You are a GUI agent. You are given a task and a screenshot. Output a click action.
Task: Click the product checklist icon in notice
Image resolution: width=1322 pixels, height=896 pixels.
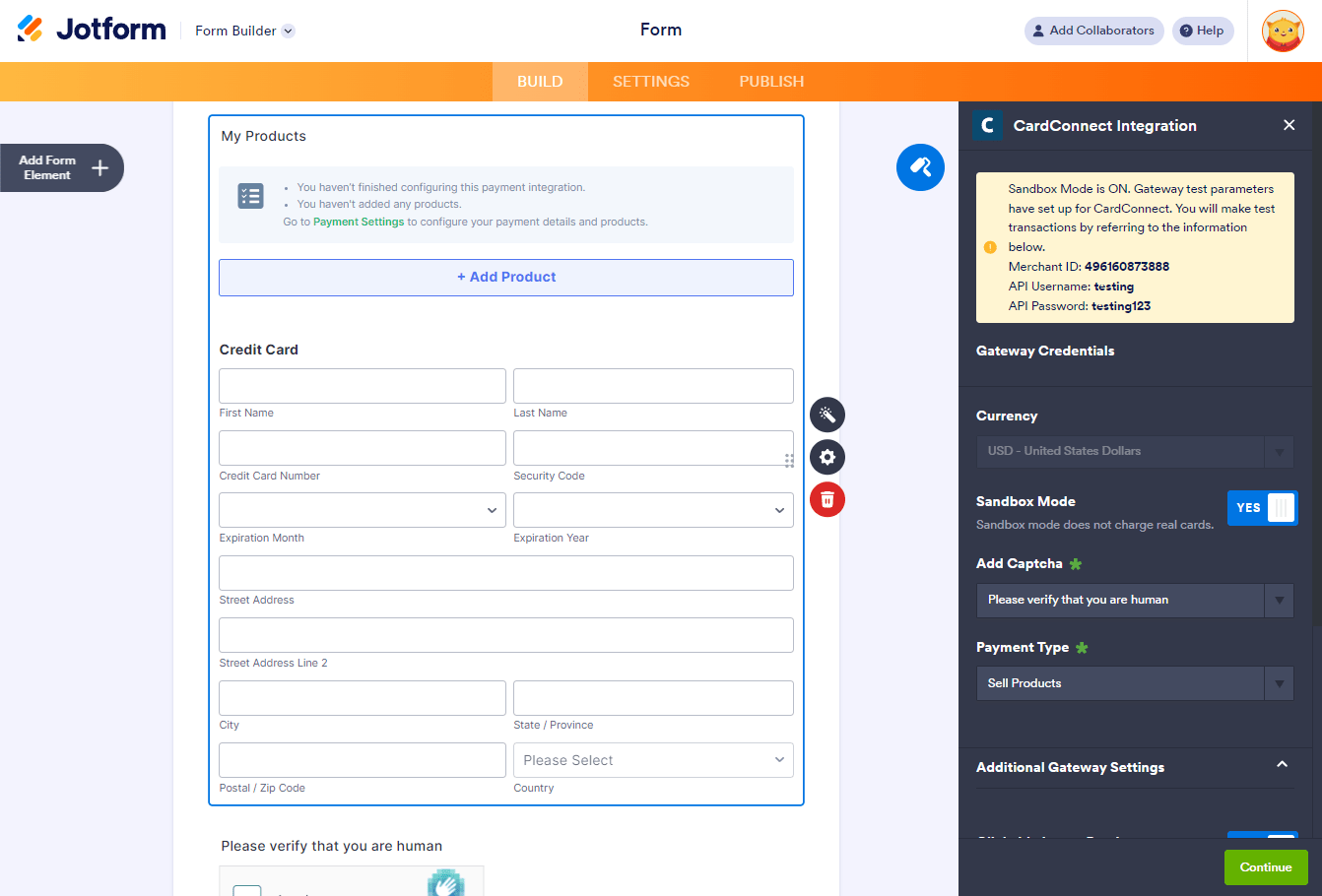(250, 196)
